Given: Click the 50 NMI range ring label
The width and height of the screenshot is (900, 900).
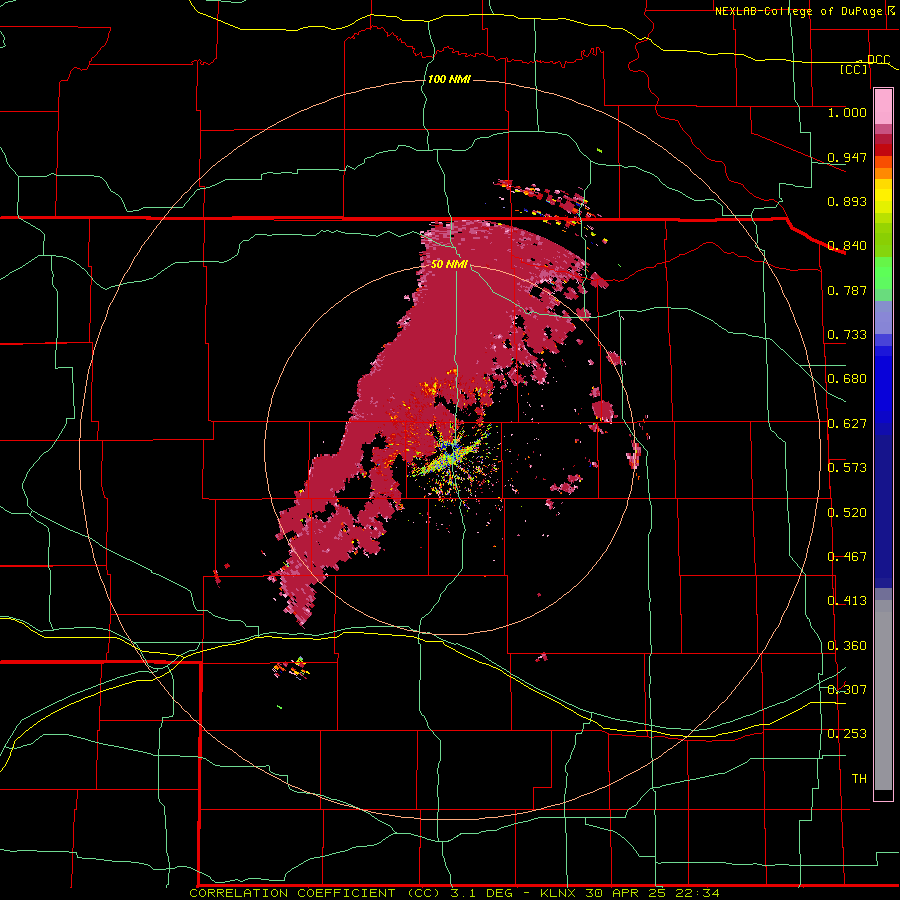Looking at the screenshot, I should tap(449, 265).
